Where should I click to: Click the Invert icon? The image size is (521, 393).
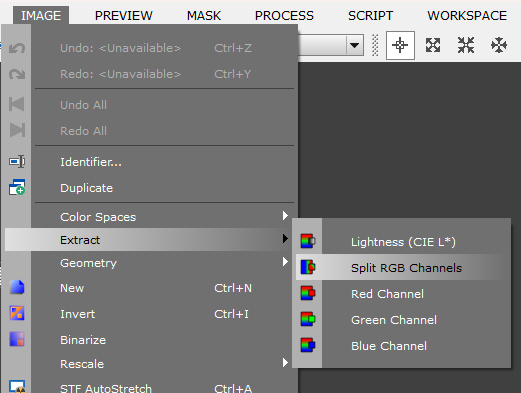click(x=17, y=313)
